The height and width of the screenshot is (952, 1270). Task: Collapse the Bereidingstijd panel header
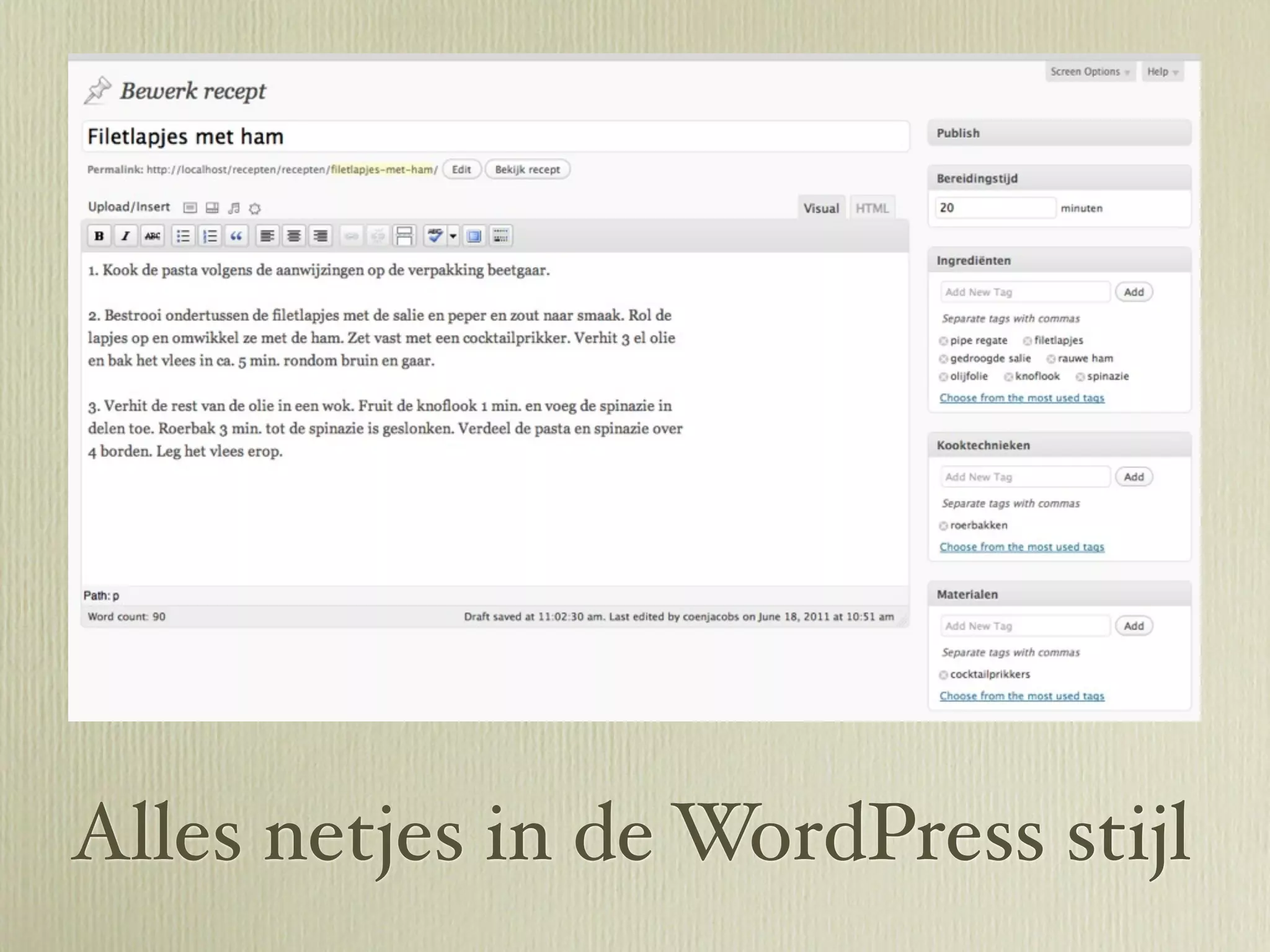[1059, 178]
